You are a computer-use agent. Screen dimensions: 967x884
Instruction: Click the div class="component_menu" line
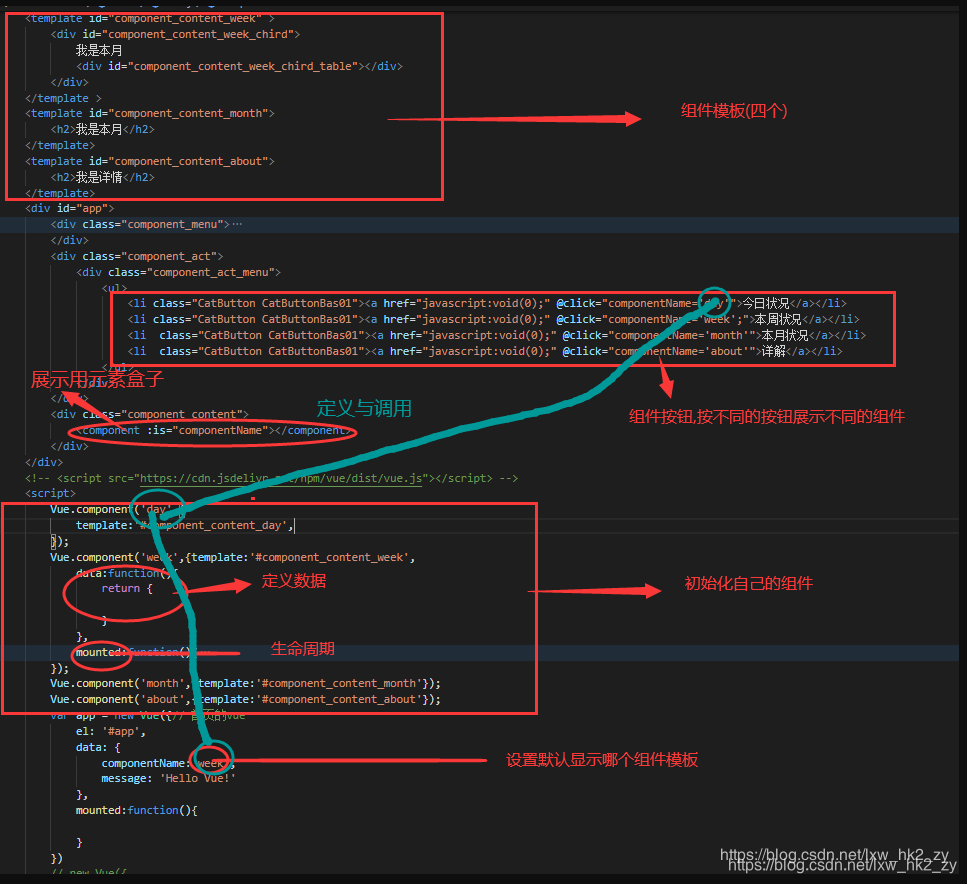(x=140, y=225)
